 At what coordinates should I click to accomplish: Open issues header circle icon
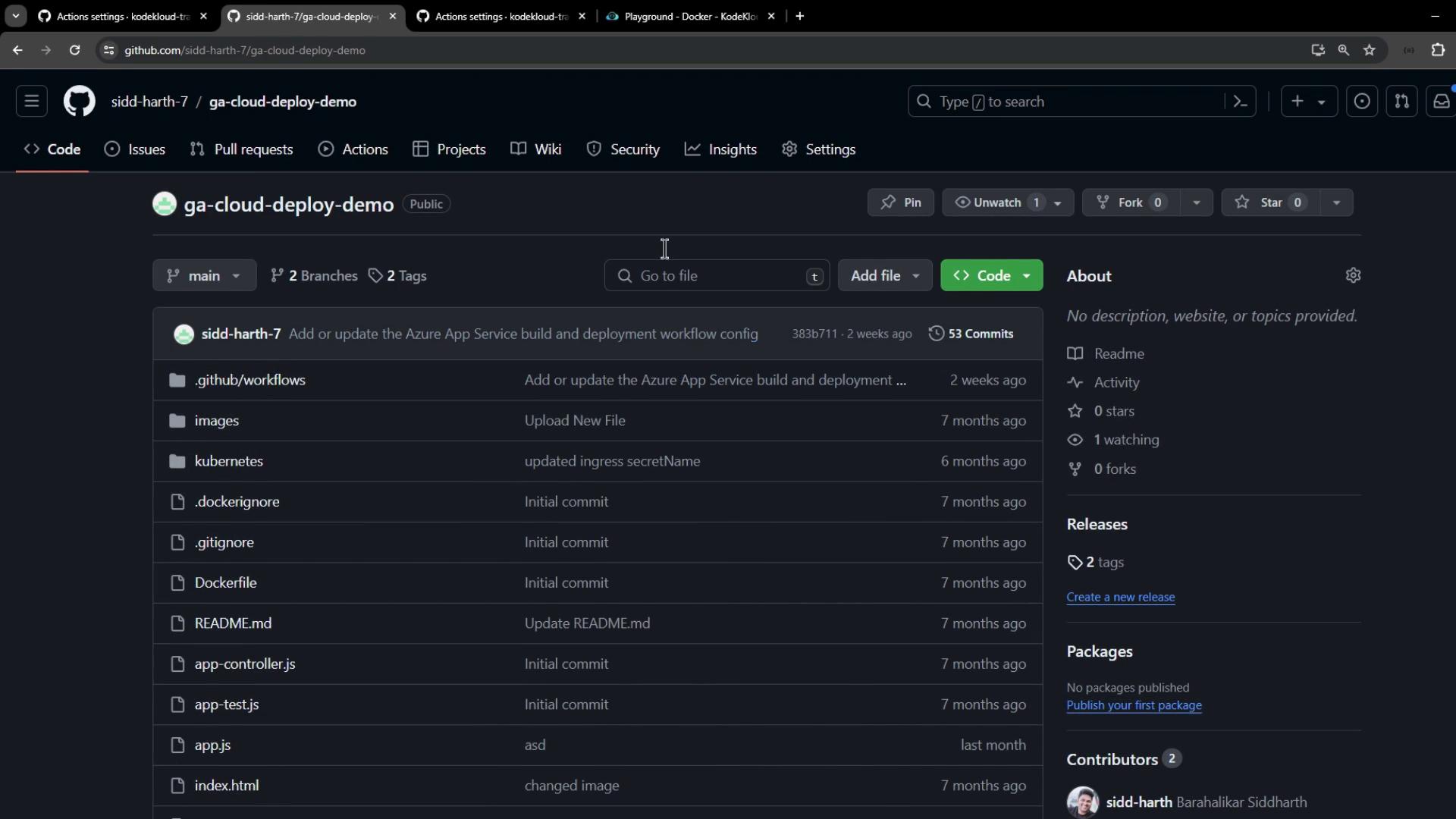pyautogui.click(x=1362, y=102)
